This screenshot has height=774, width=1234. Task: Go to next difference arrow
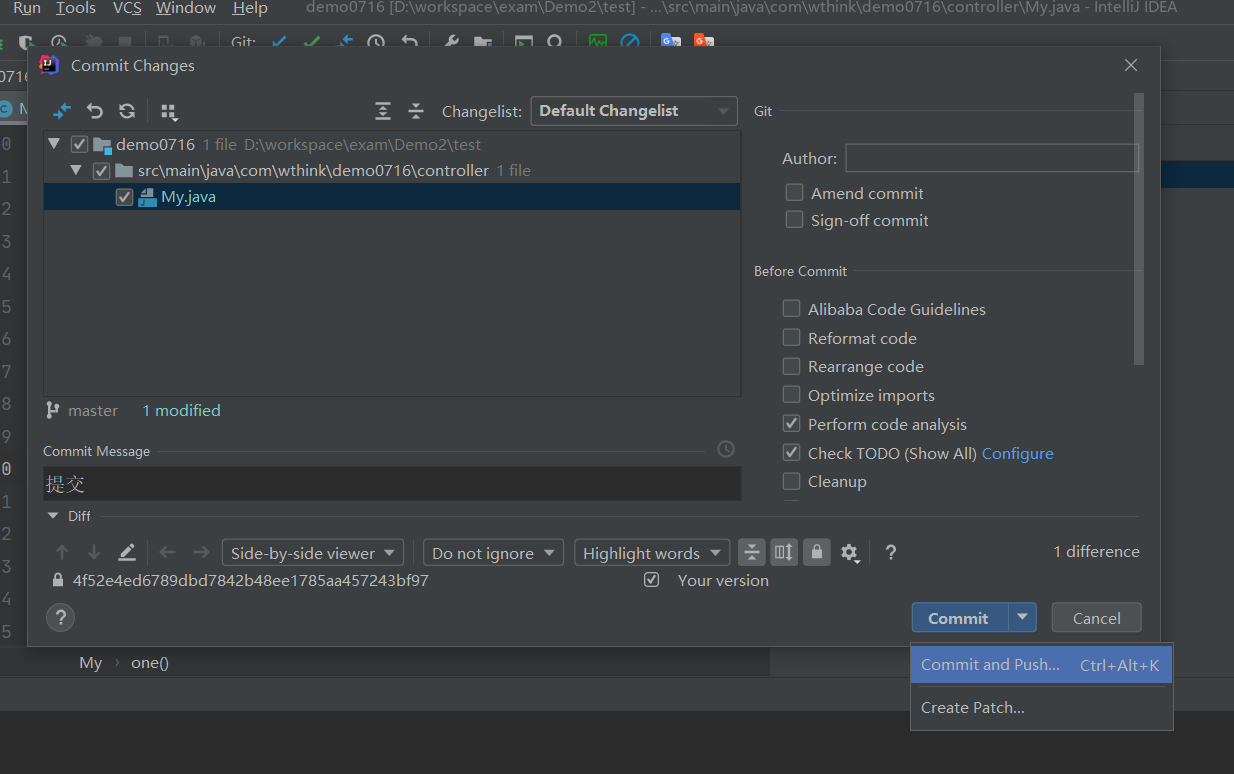94,552
